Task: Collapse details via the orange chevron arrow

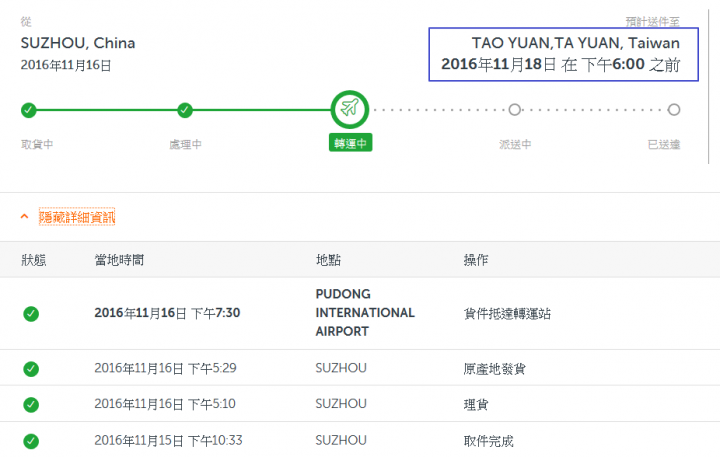Action: [25, 216]
